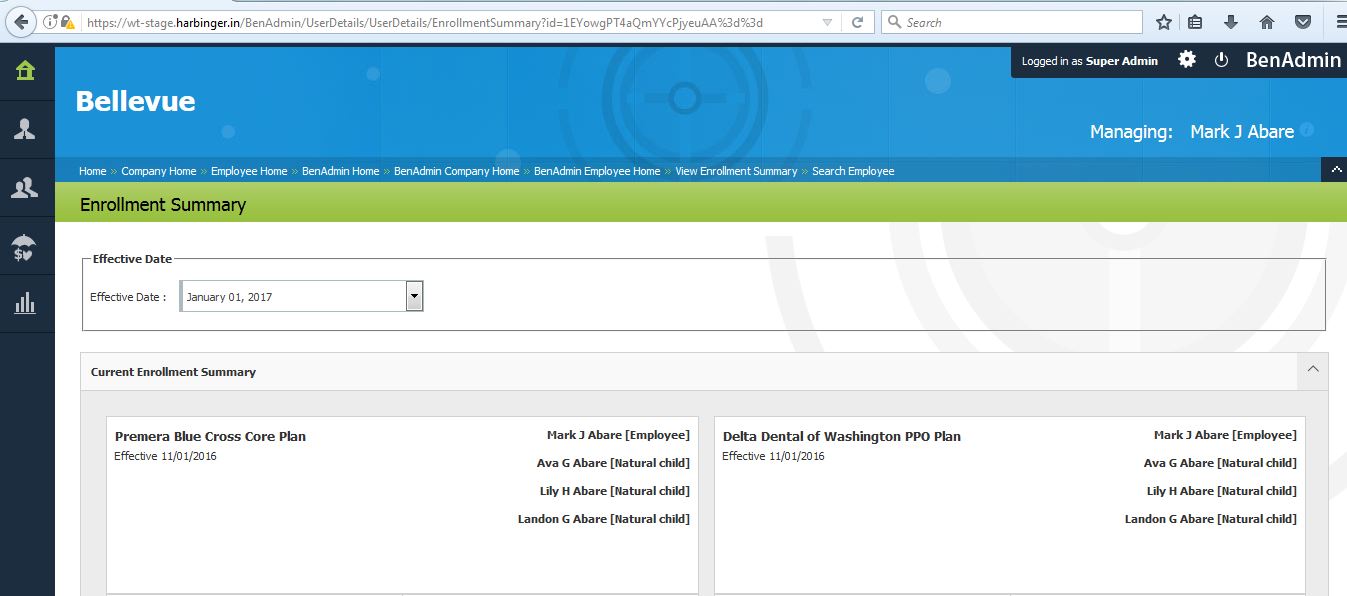Viewport: 1347px width, 596px height.
Task: Click the info icon beside Mark J Abare
Action: [1307, 131]
